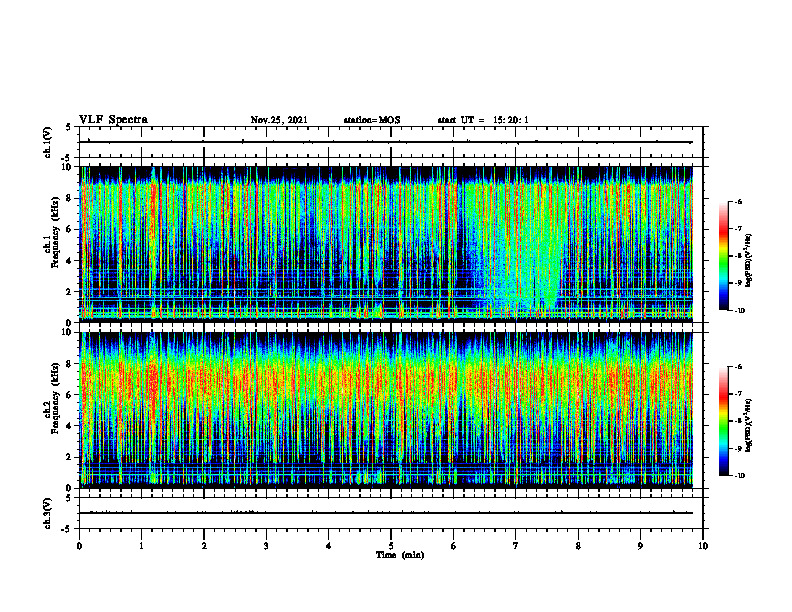Screen dimensions: 792x612
Task: Click tick label "7" on the Time axis
Action: [x=516, y=546]
